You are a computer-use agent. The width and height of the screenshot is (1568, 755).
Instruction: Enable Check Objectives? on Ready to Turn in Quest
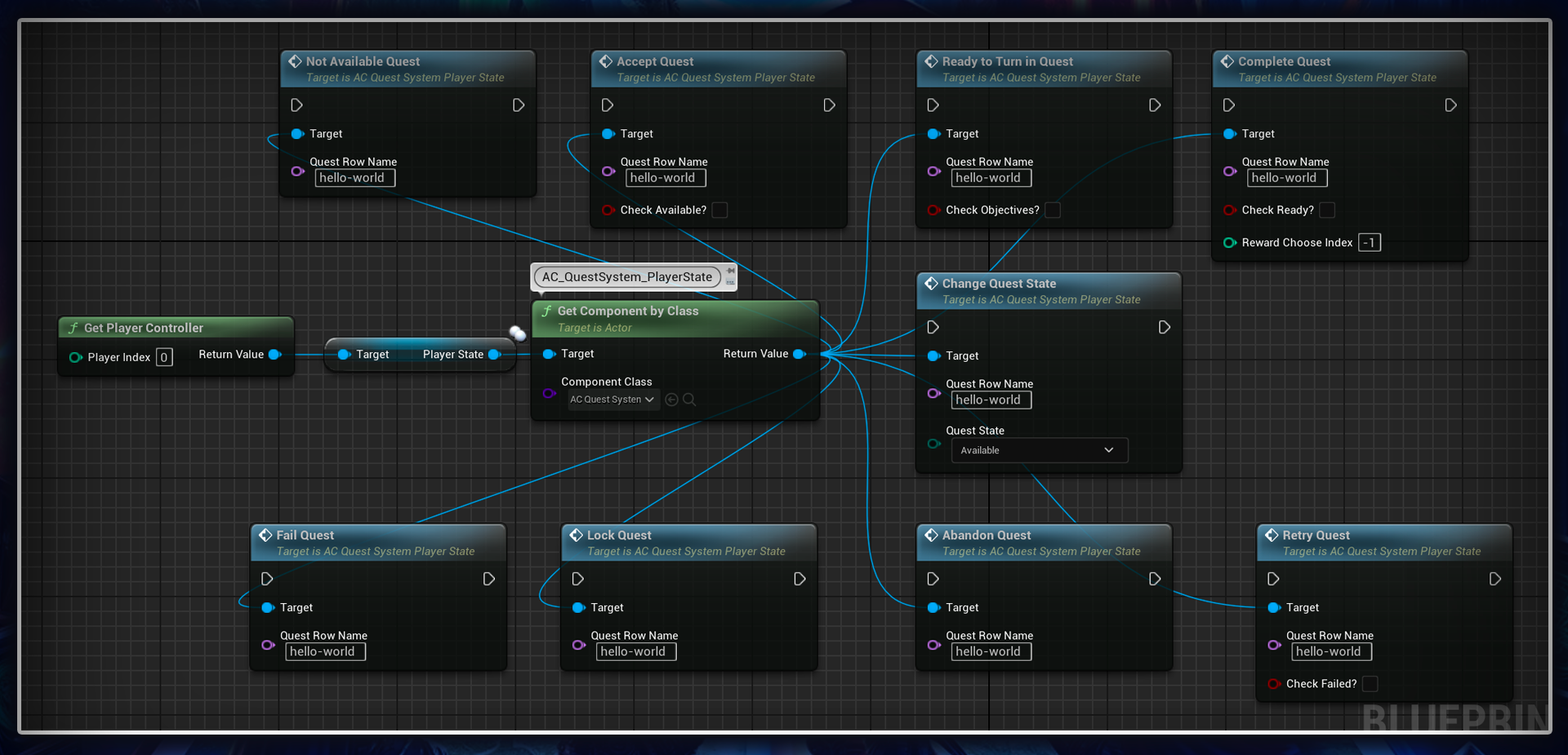pyautogui.click(x=1053, y=210)
